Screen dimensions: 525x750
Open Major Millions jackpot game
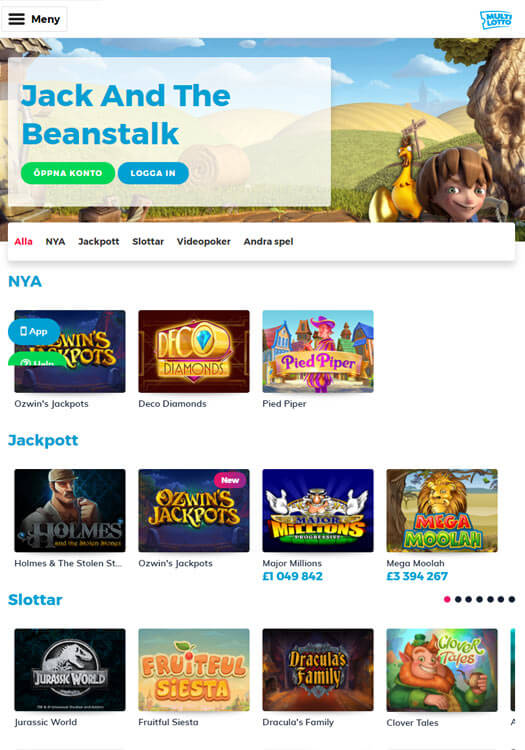pyautogui.click(x=318, y=510)
